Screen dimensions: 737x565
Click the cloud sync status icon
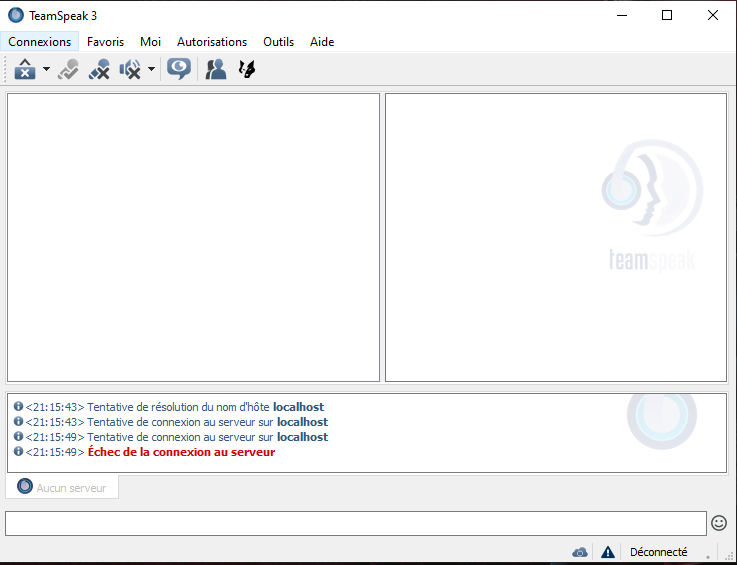pyautogui.click(x=580, y=552)
